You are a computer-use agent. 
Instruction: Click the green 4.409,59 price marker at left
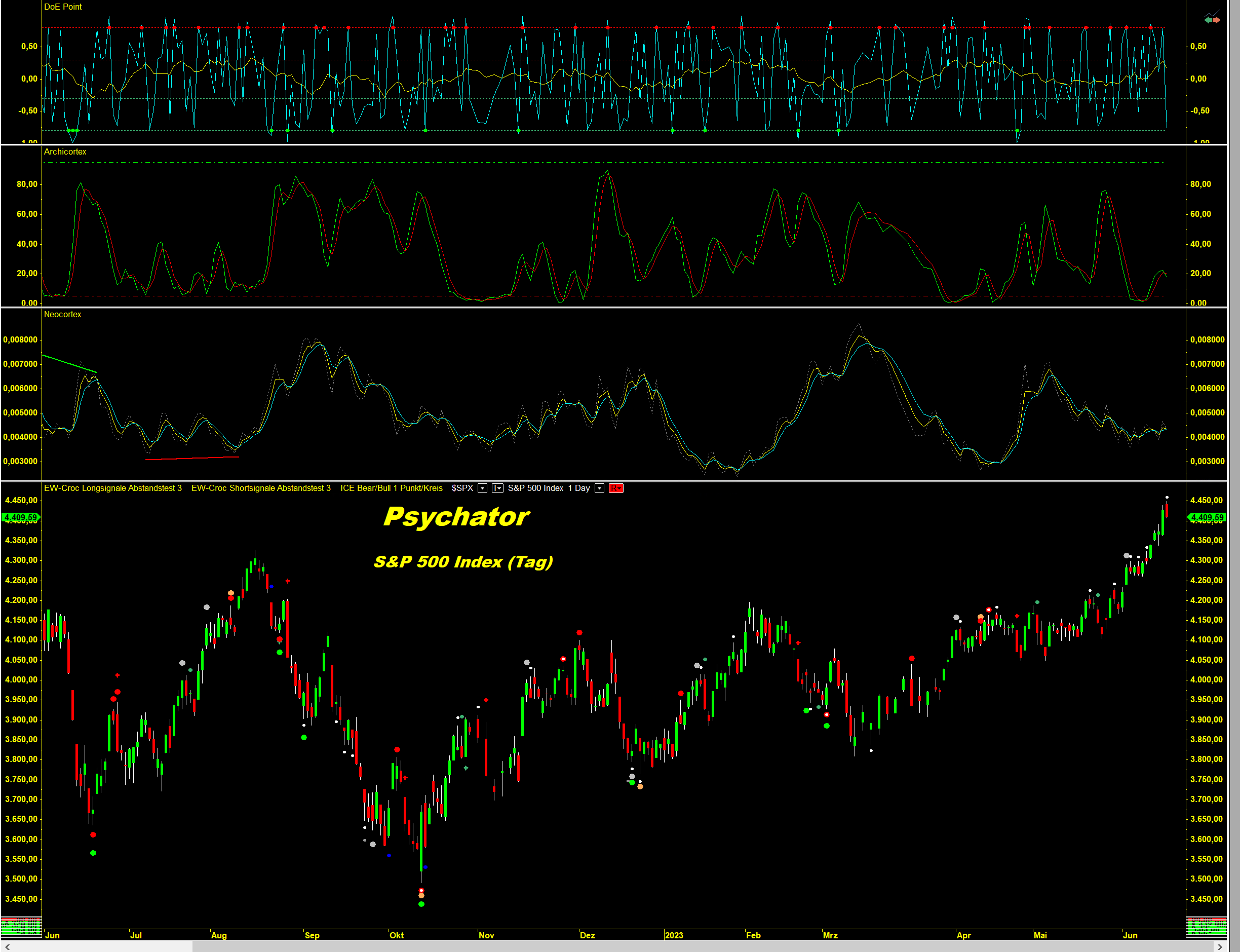coord(20,517)
